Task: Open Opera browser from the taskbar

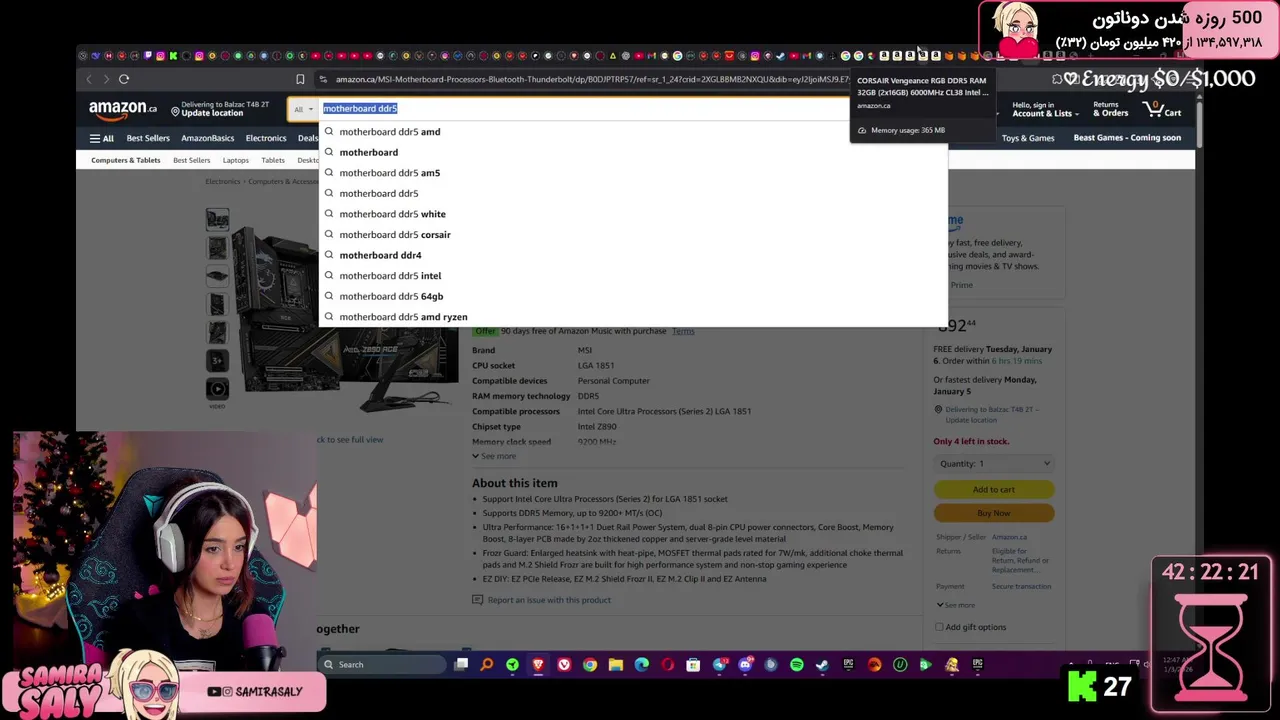Action: pyautogui.click(x=668, y=664)
